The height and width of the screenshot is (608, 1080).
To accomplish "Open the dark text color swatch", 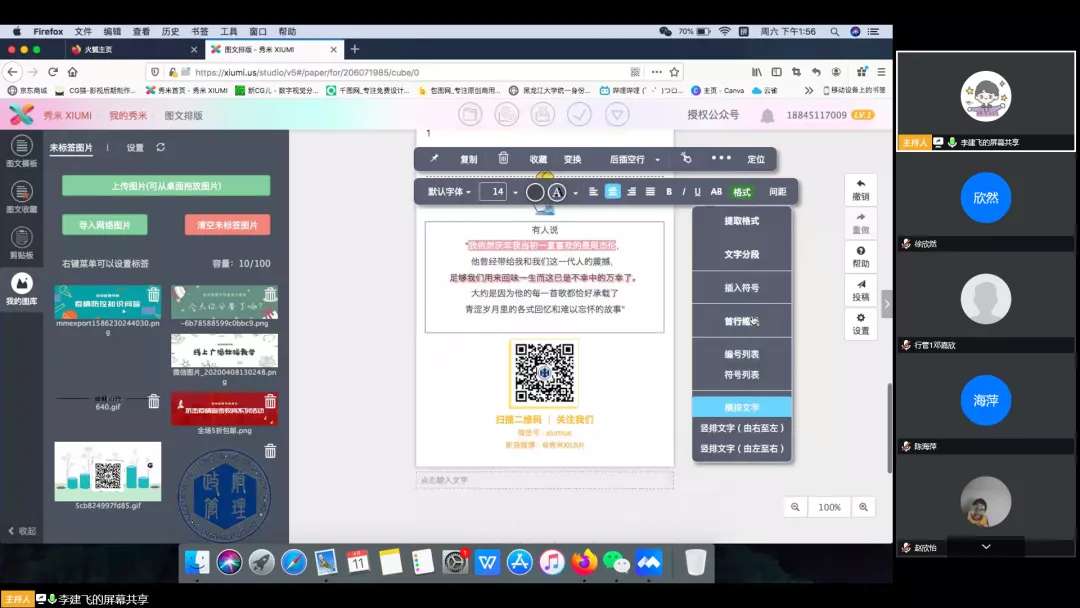I will (535, 192).
